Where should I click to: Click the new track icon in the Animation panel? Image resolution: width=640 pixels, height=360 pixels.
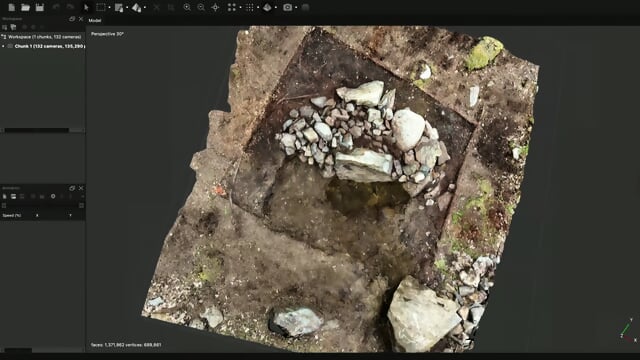(x=4, y=196)
